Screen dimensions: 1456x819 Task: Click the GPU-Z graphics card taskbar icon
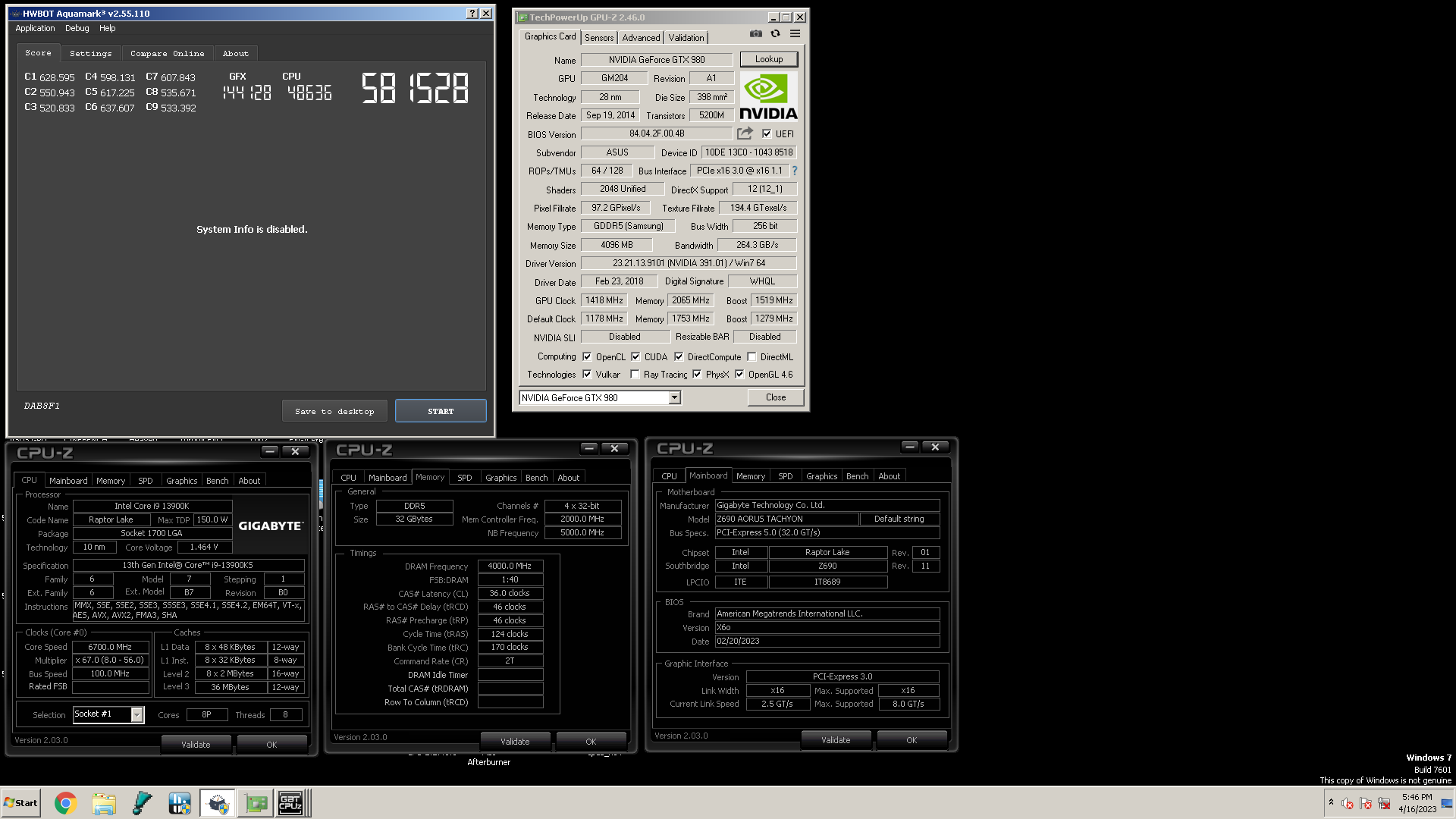256,803
